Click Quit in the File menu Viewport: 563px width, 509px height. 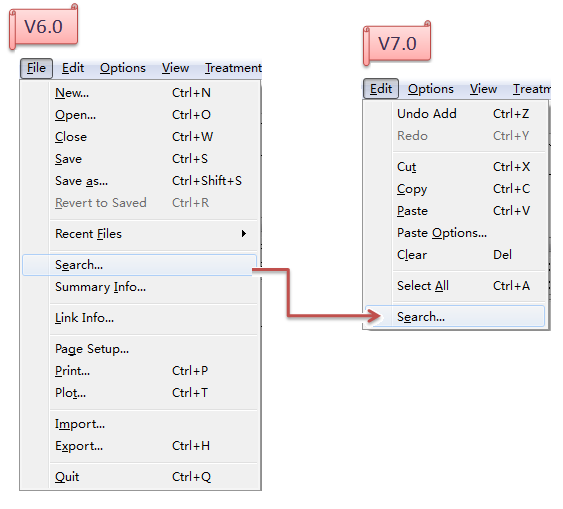coord(140,477)
